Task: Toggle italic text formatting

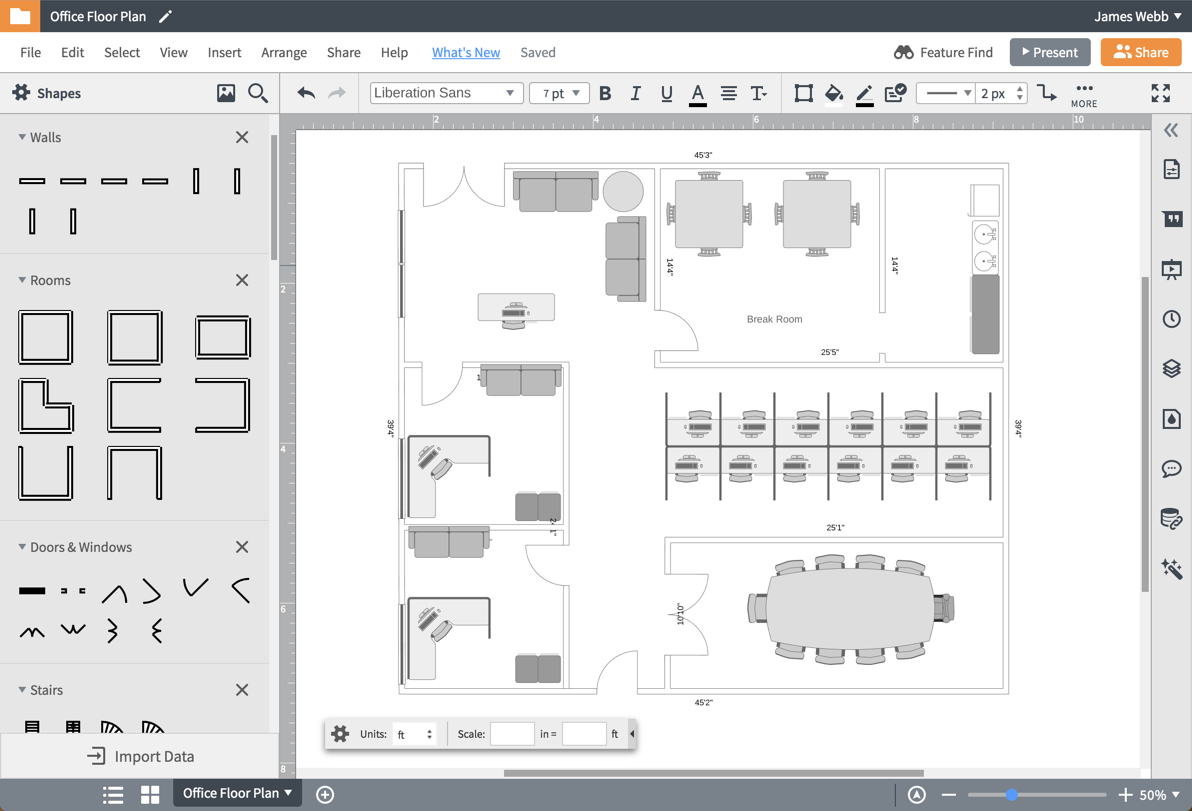Action: coord(635,93)
